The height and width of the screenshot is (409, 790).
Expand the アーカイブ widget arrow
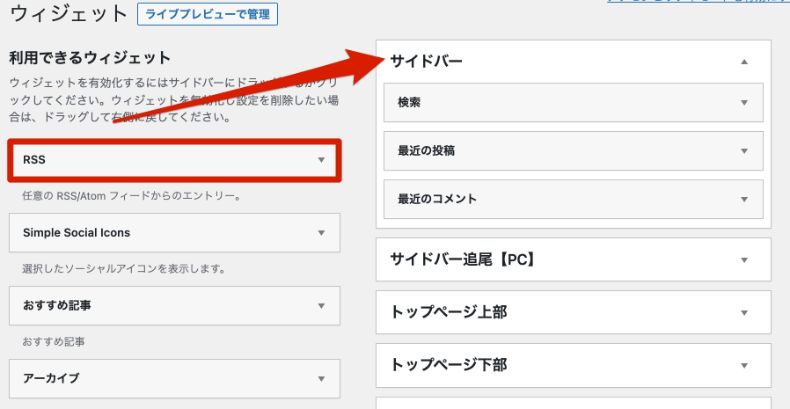coord(321,379)
